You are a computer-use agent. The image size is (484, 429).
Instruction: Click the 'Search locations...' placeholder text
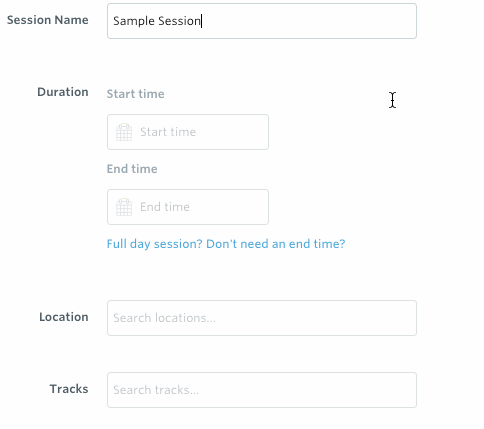tap(164, 318)
